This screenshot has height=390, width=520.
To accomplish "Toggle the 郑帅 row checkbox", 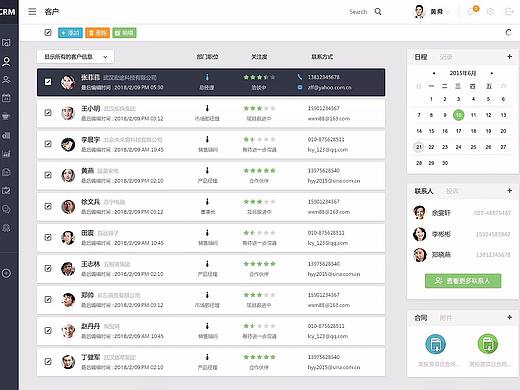I will [48, 299].
